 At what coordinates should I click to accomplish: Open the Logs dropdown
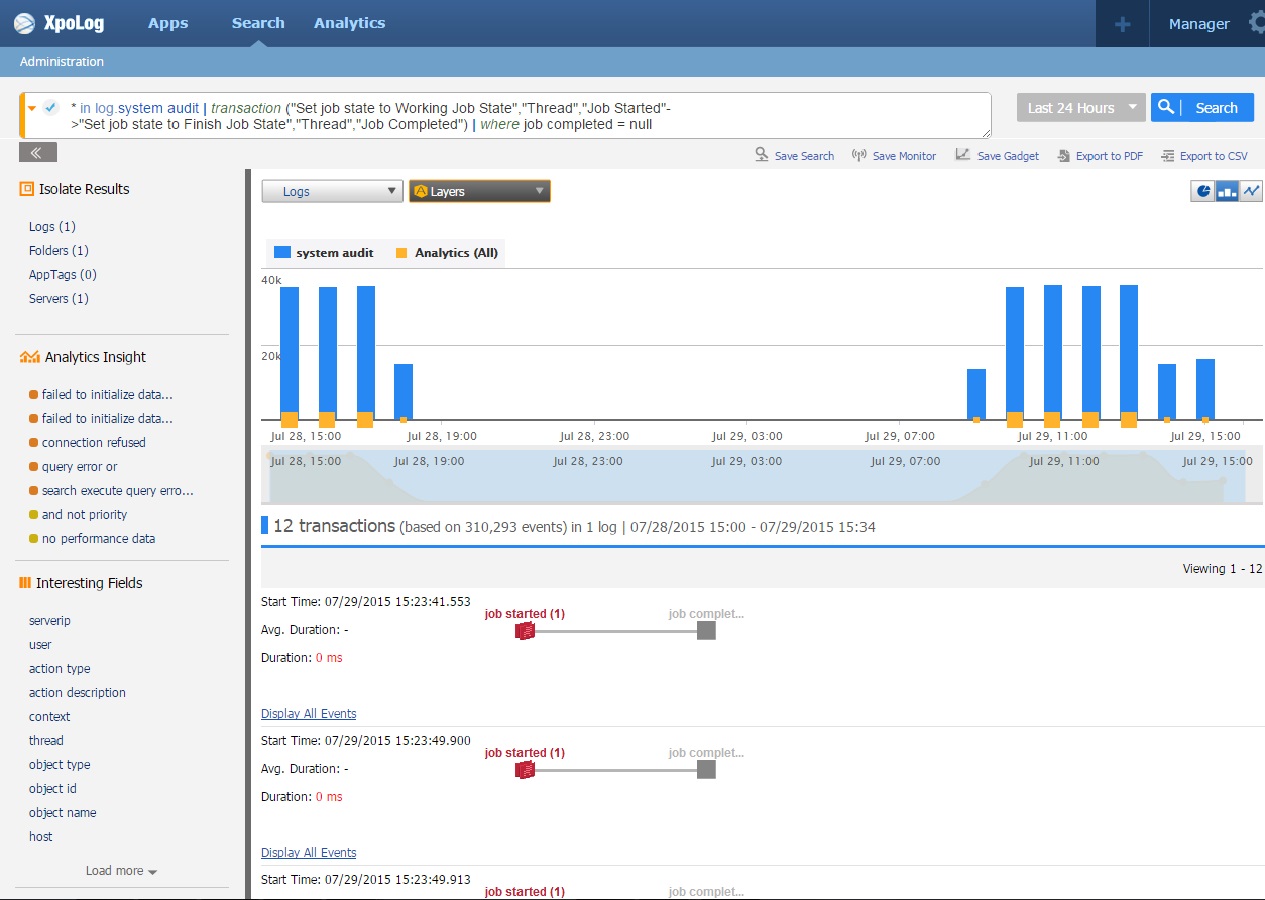(x=332, y=191)
